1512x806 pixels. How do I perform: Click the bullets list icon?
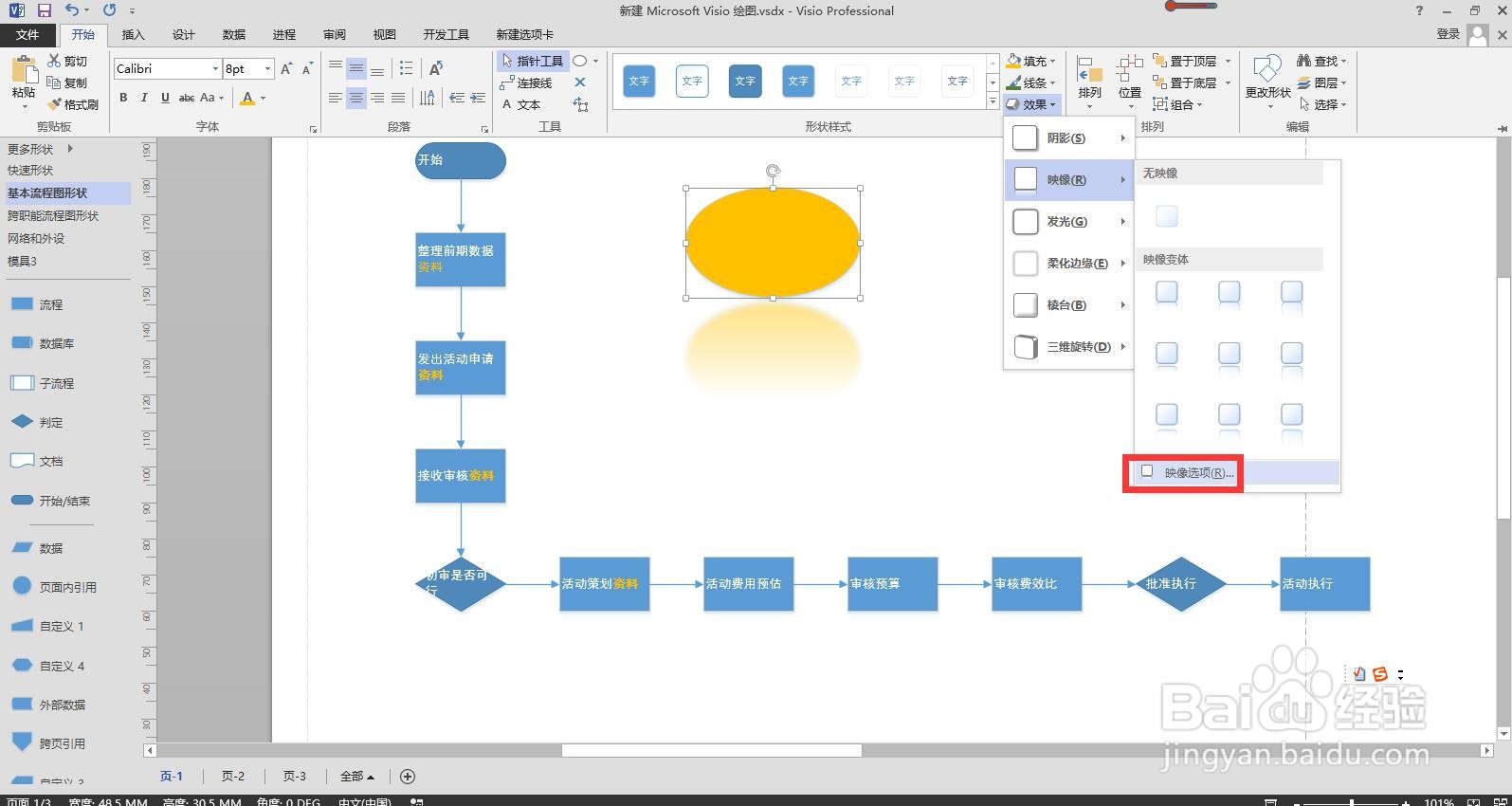pos(406,68)
